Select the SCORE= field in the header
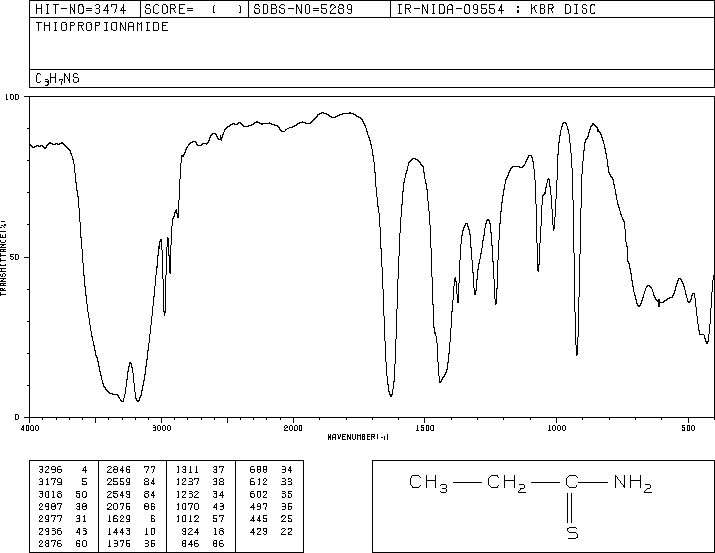Viewport: 715px width, 553px height. [194, 9]
